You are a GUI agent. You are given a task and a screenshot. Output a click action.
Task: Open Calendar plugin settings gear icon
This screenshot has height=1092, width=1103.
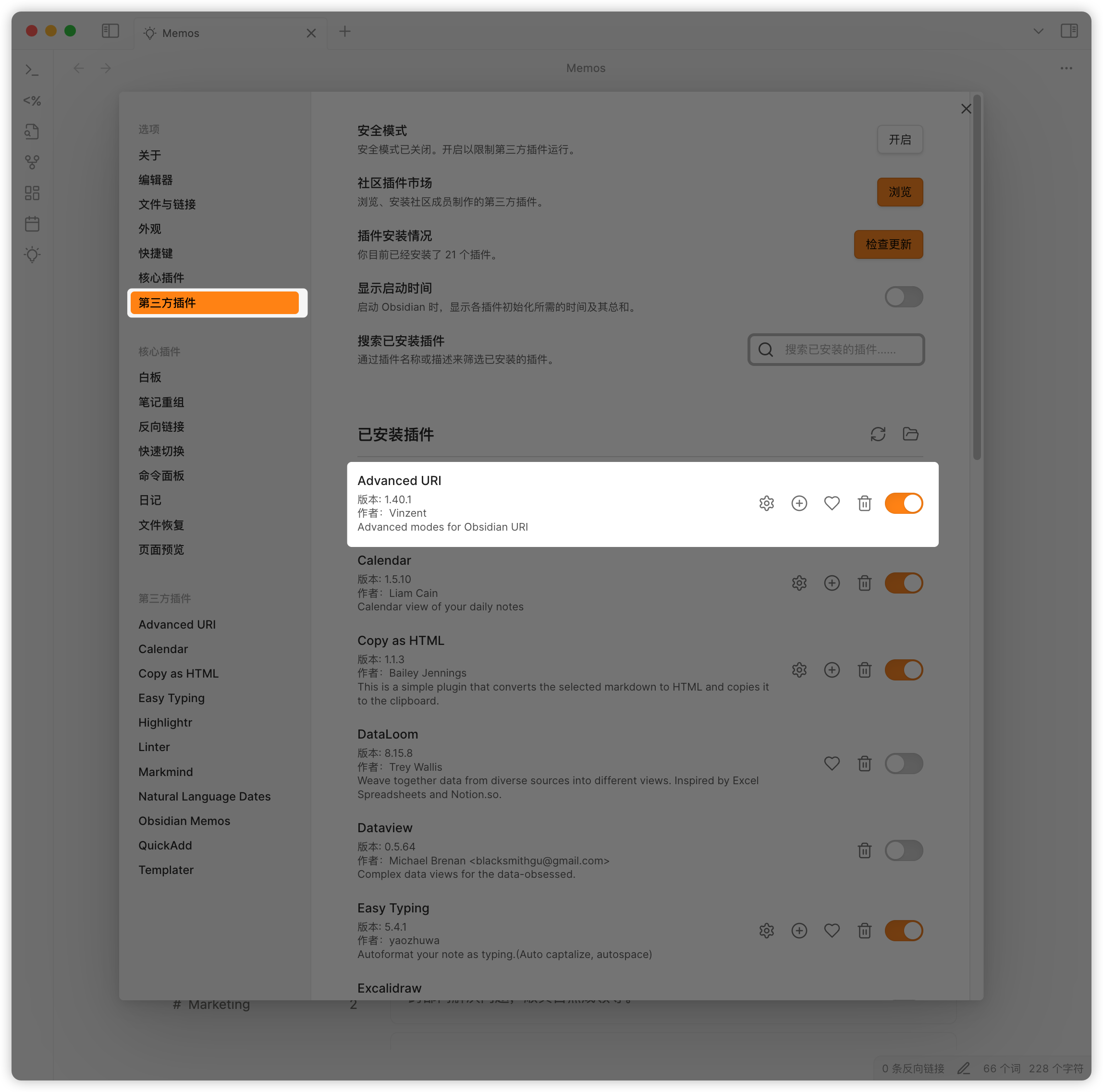[799, 583]
